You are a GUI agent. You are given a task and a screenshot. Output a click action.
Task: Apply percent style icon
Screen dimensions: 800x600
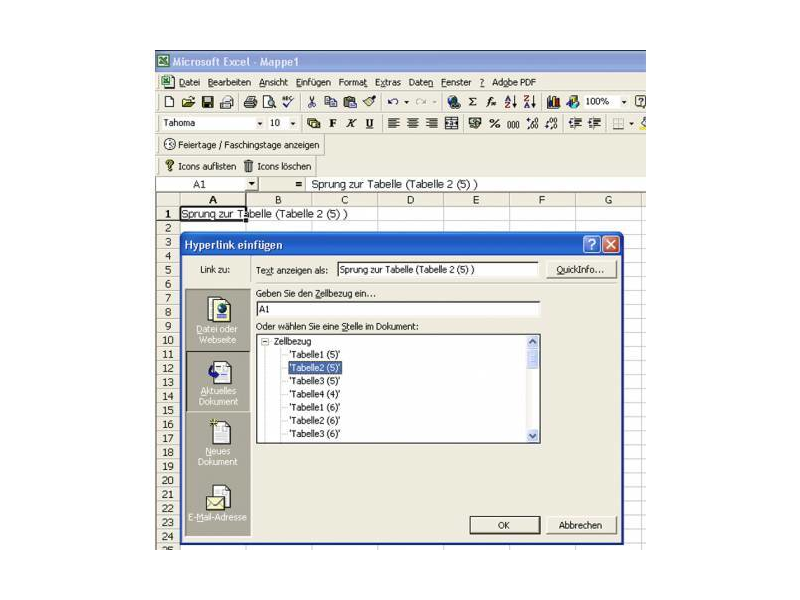pyautogui.click(x=494, y=123)
